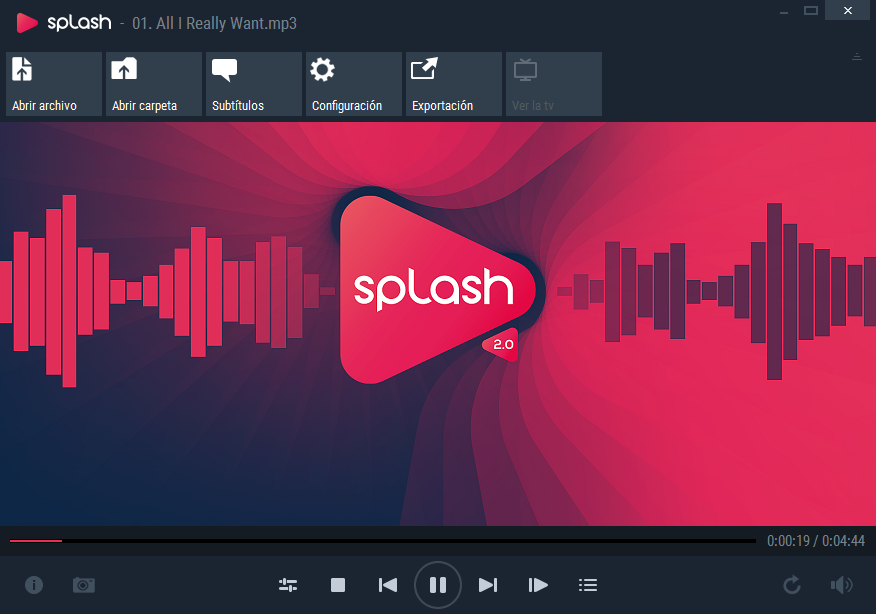Pause the current playback
Image resolution: width=876 pixels, height=614 pixels.
pos(437,585)
